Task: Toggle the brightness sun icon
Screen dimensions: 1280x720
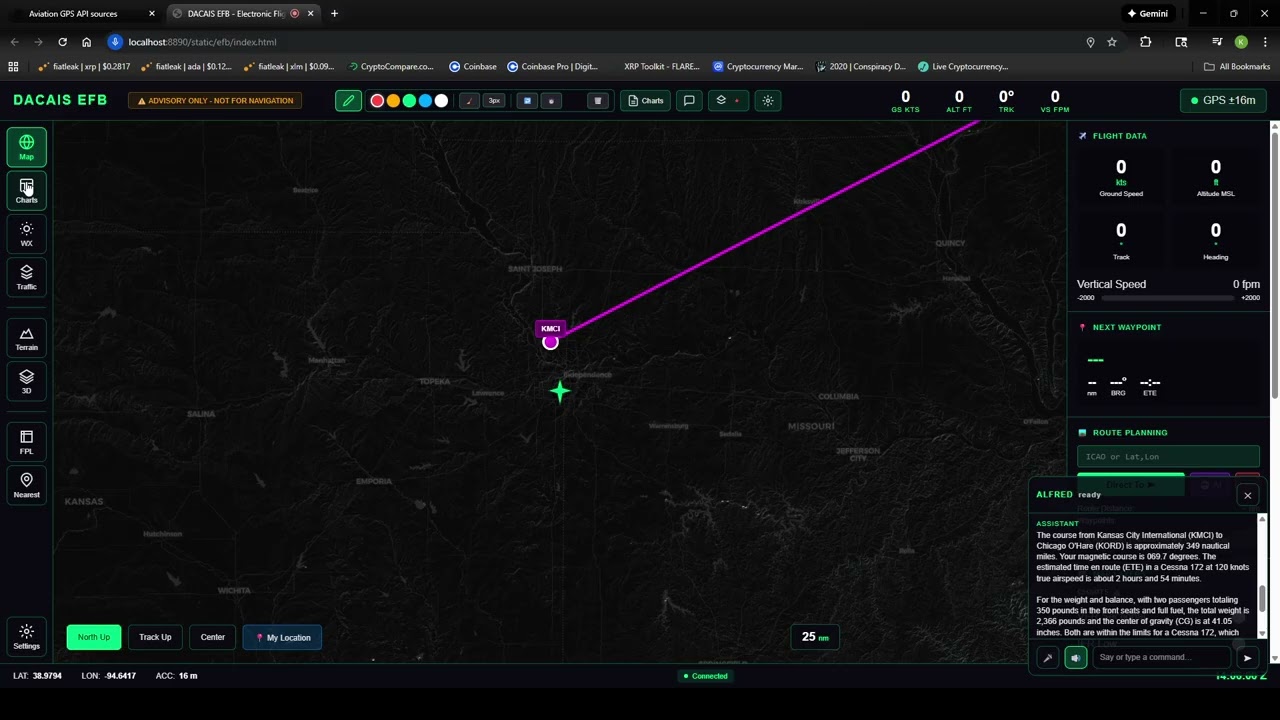Action: point(768,101)
